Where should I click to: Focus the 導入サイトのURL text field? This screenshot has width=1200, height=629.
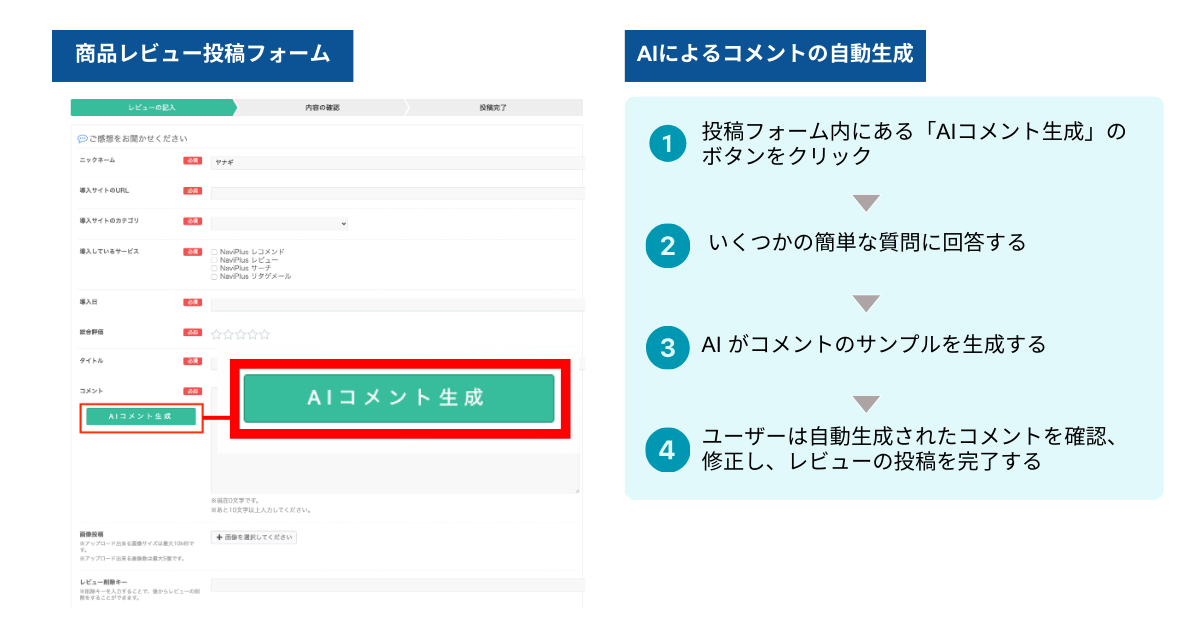[x=396, y=192]
